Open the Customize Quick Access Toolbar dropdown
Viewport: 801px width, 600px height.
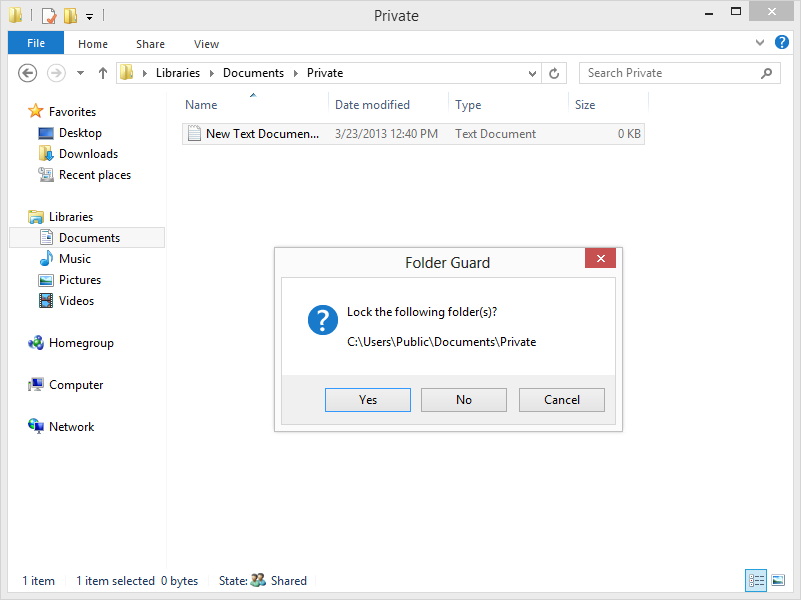[x=89, y=16]
